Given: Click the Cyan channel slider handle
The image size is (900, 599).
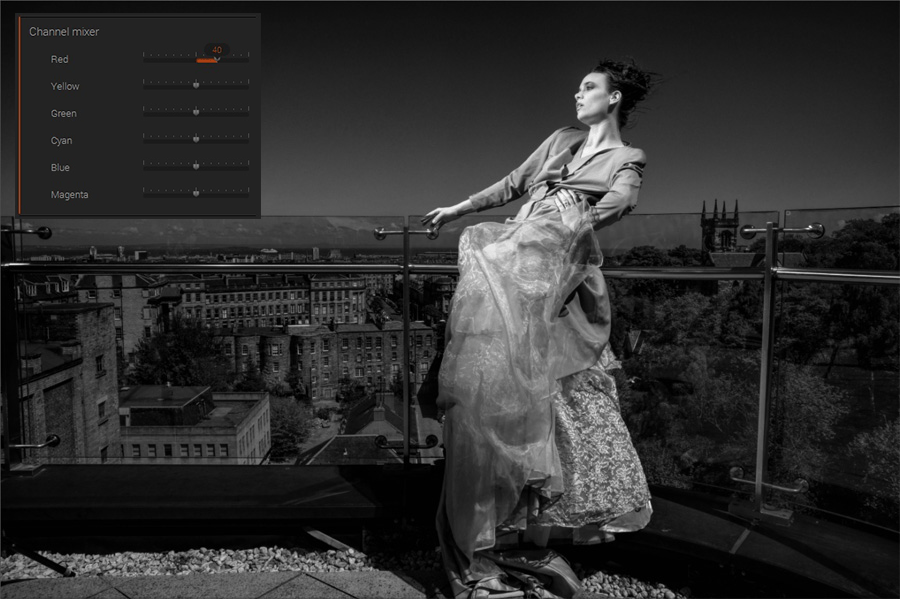Looking at the screenshot, I should [x=196, y=139].
